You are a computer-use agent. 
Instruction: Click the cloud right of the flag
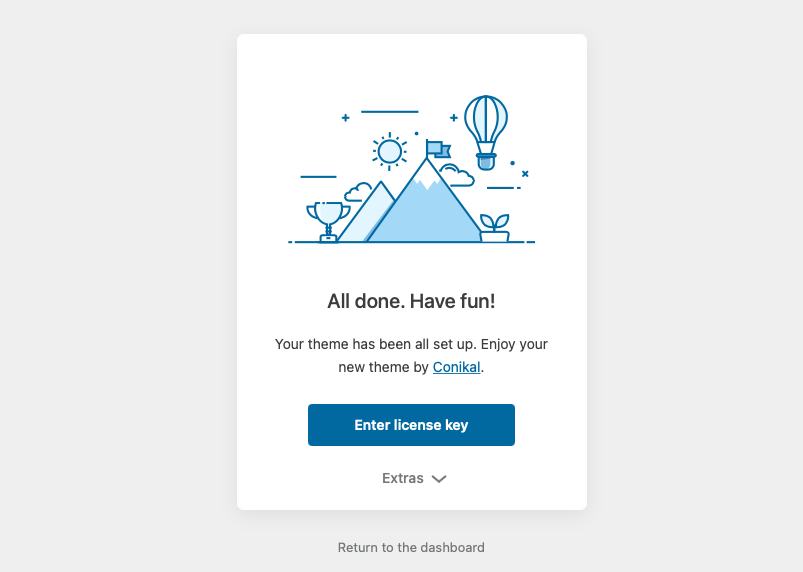pyautogui.click(x=457, y=176)
